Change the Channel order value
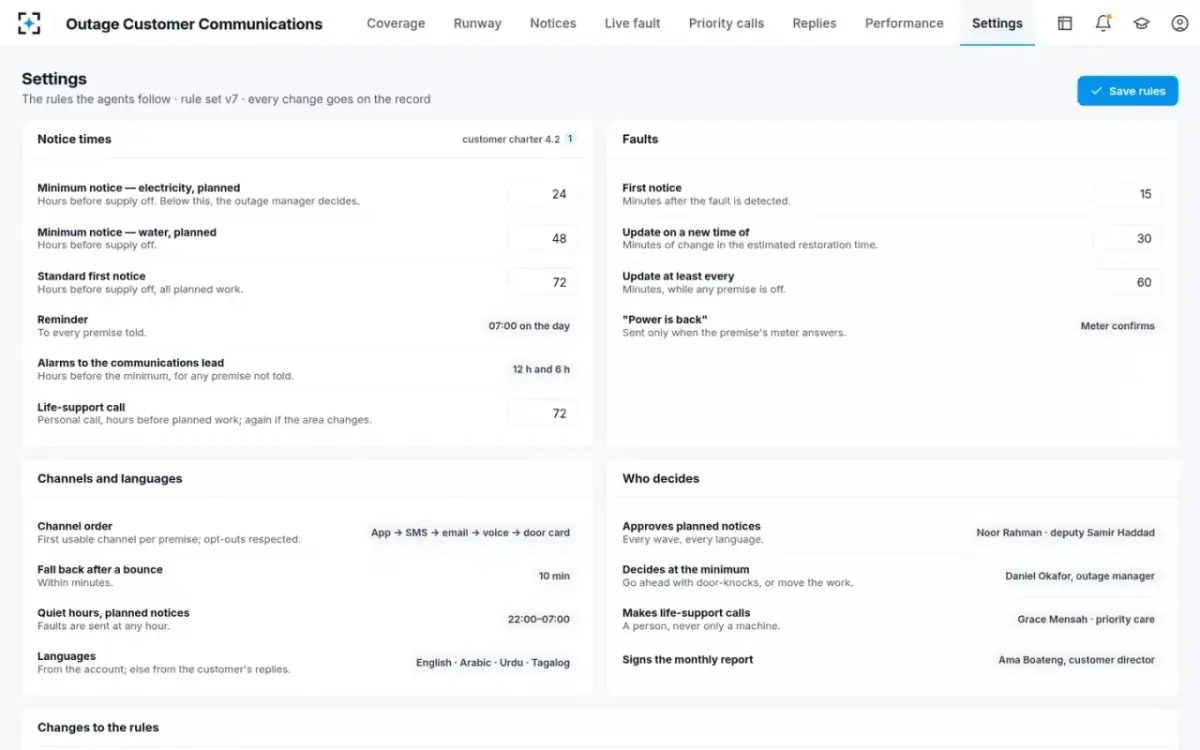The image size is (1200, 750). tap(470, 533)
